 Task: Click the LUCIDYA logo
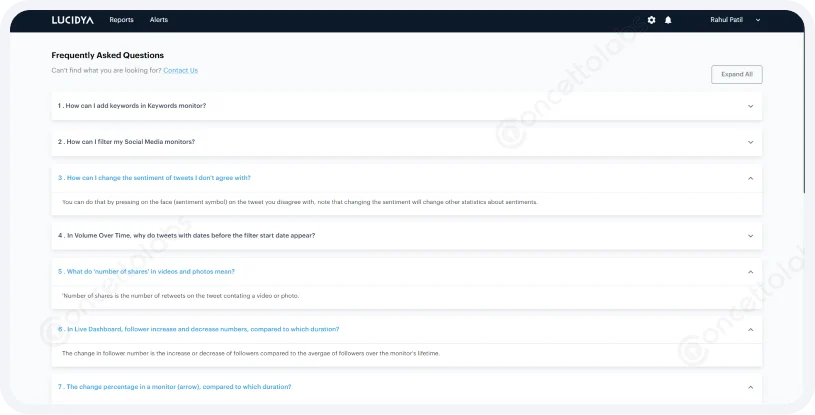tap(73, 20)
